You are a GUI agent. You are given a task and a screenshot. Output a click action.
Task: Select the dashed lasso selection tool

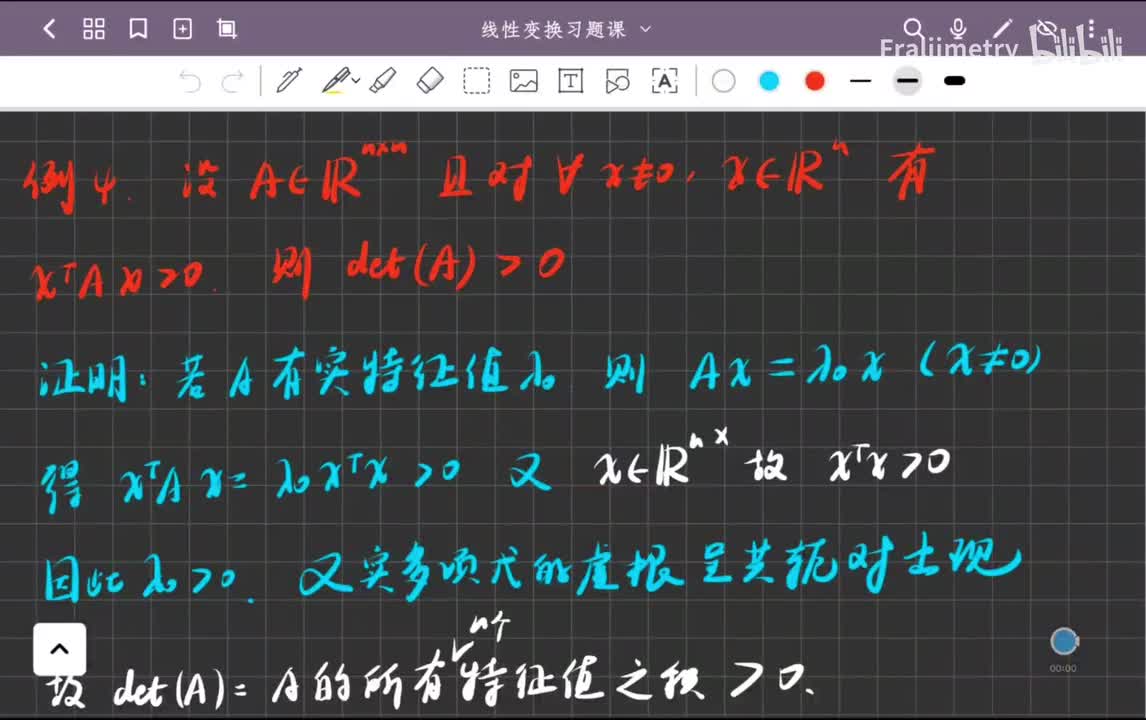coord(477,81)
